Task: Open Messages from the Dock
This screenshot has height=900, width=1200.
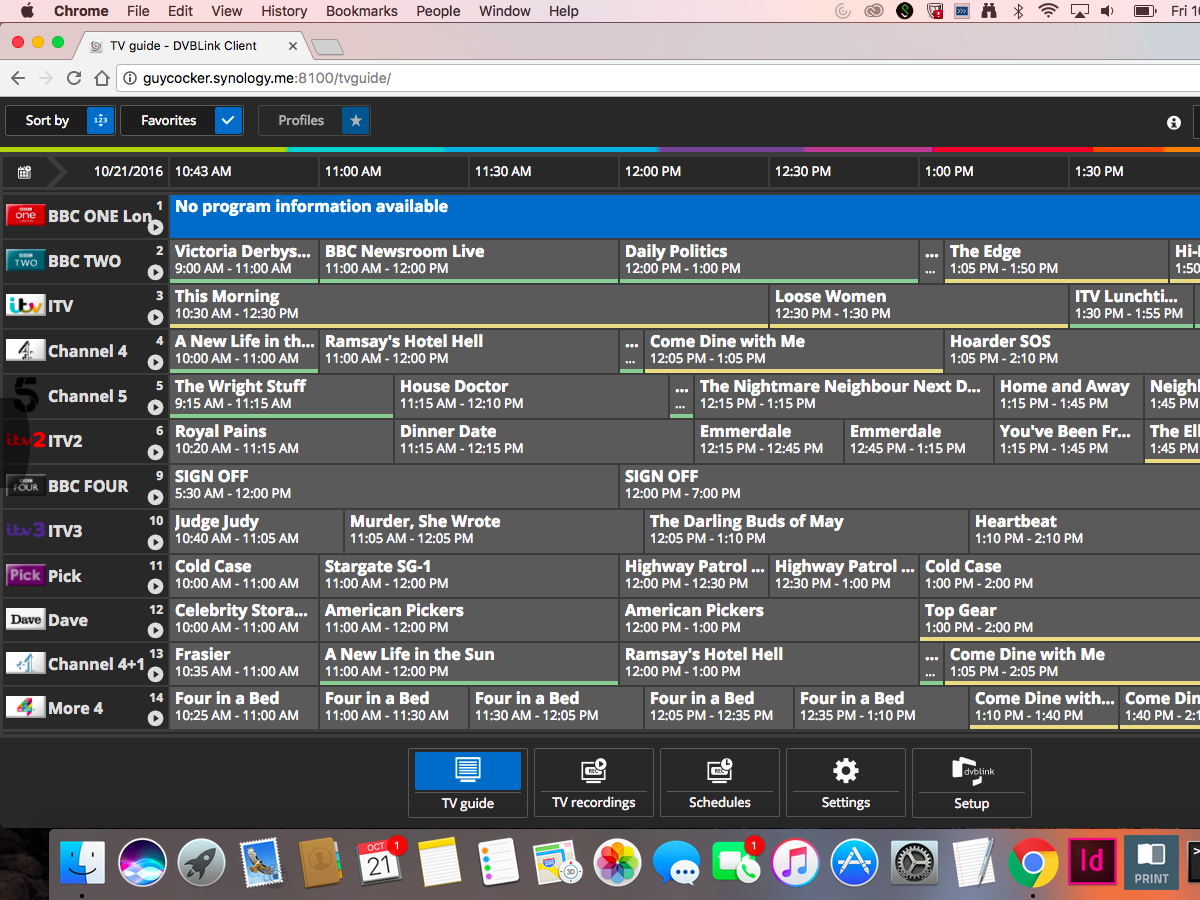Action: click(x=676, y=861)
